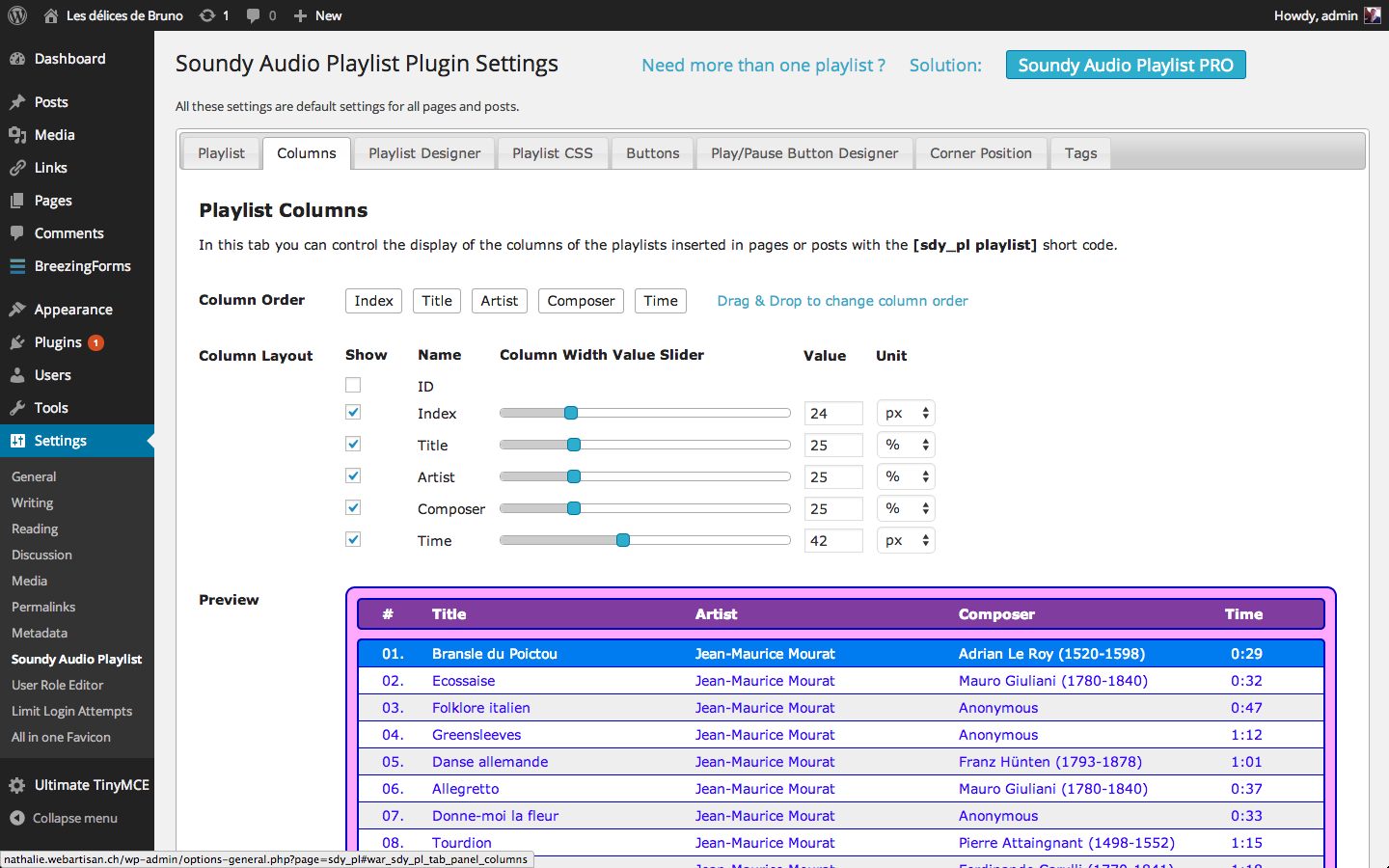Open the Play/Pause Button Designer tab
1389x868 pixels.
coord(804,153)
